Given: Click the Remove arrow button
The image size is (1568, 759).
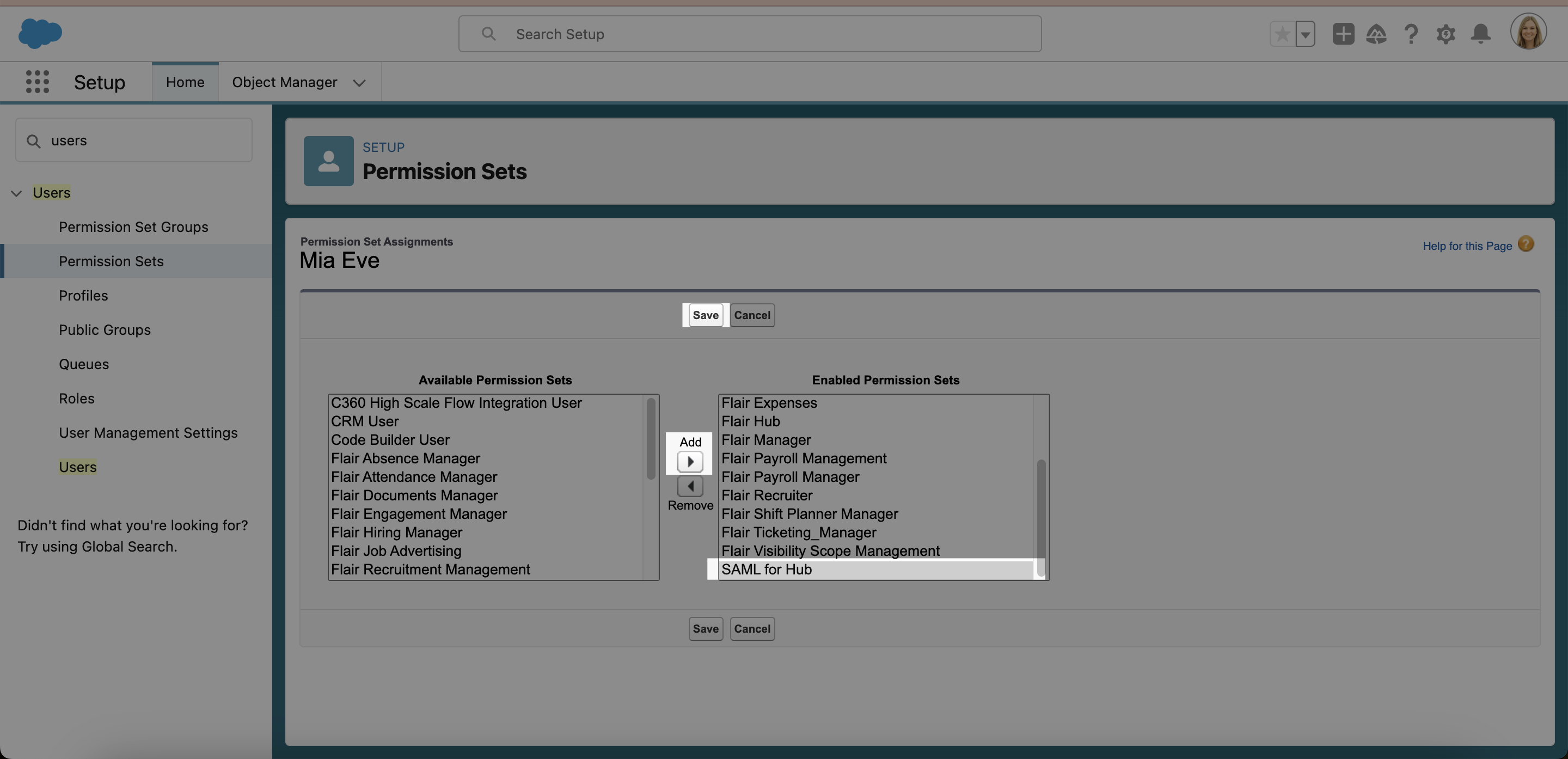Looking at the screenshot, I should click(x=690, y=486).
